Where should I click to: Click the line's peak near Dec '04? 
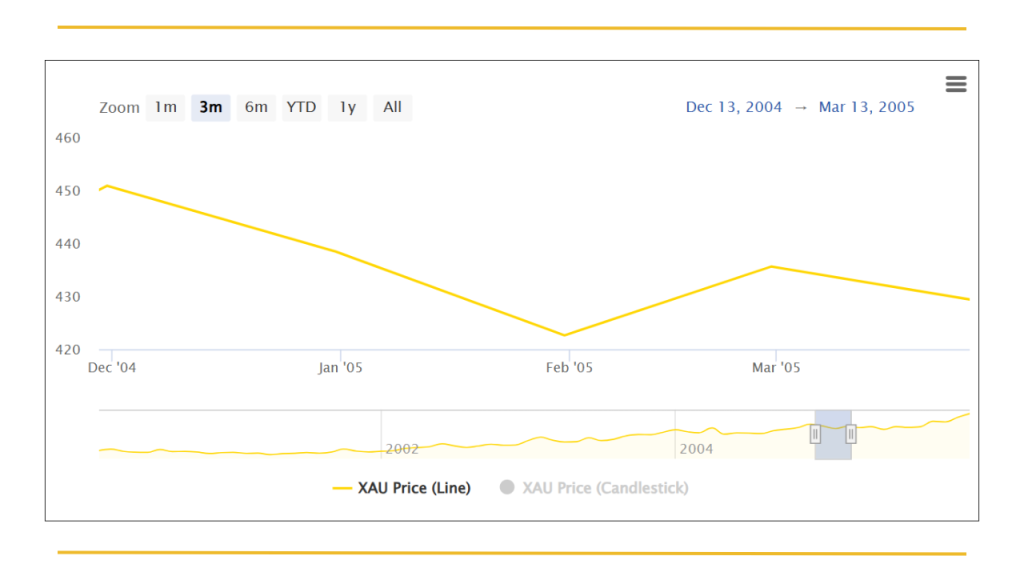107,185
